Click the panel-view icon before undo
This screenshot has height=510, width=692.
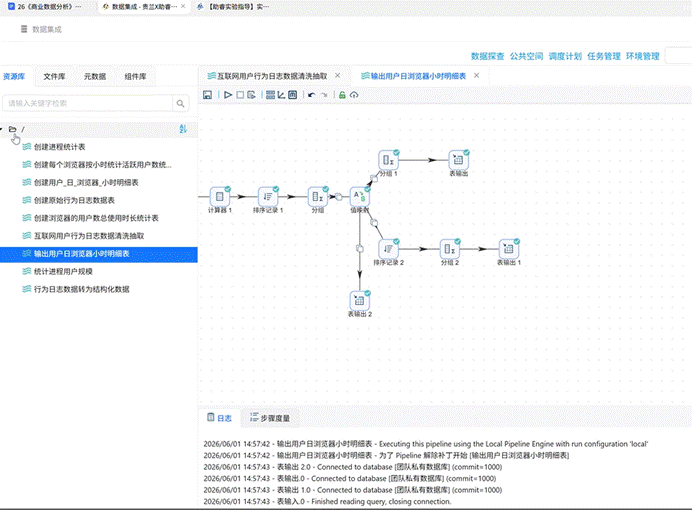[293, 95]
